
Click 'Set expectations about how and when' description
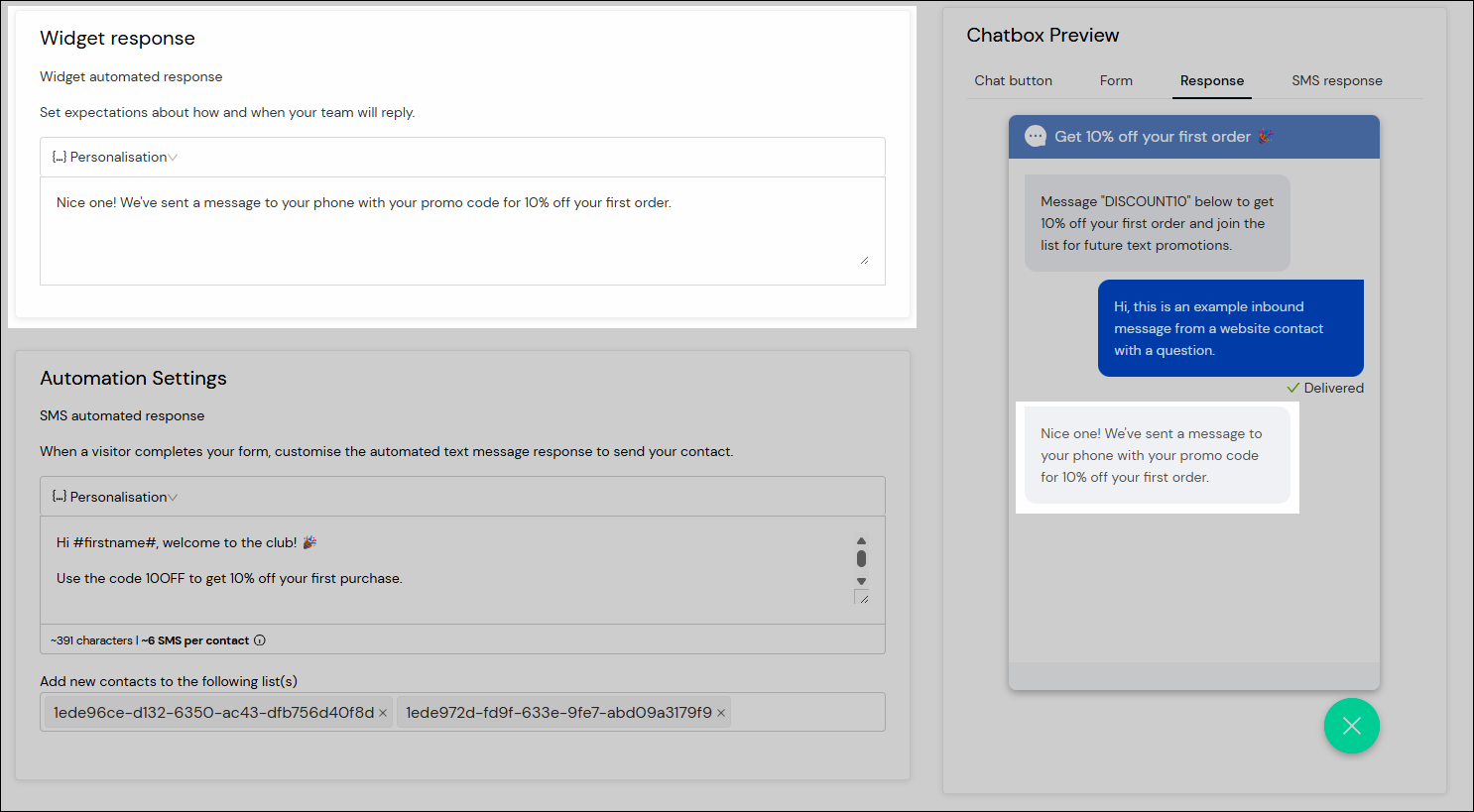pos(227,112)
